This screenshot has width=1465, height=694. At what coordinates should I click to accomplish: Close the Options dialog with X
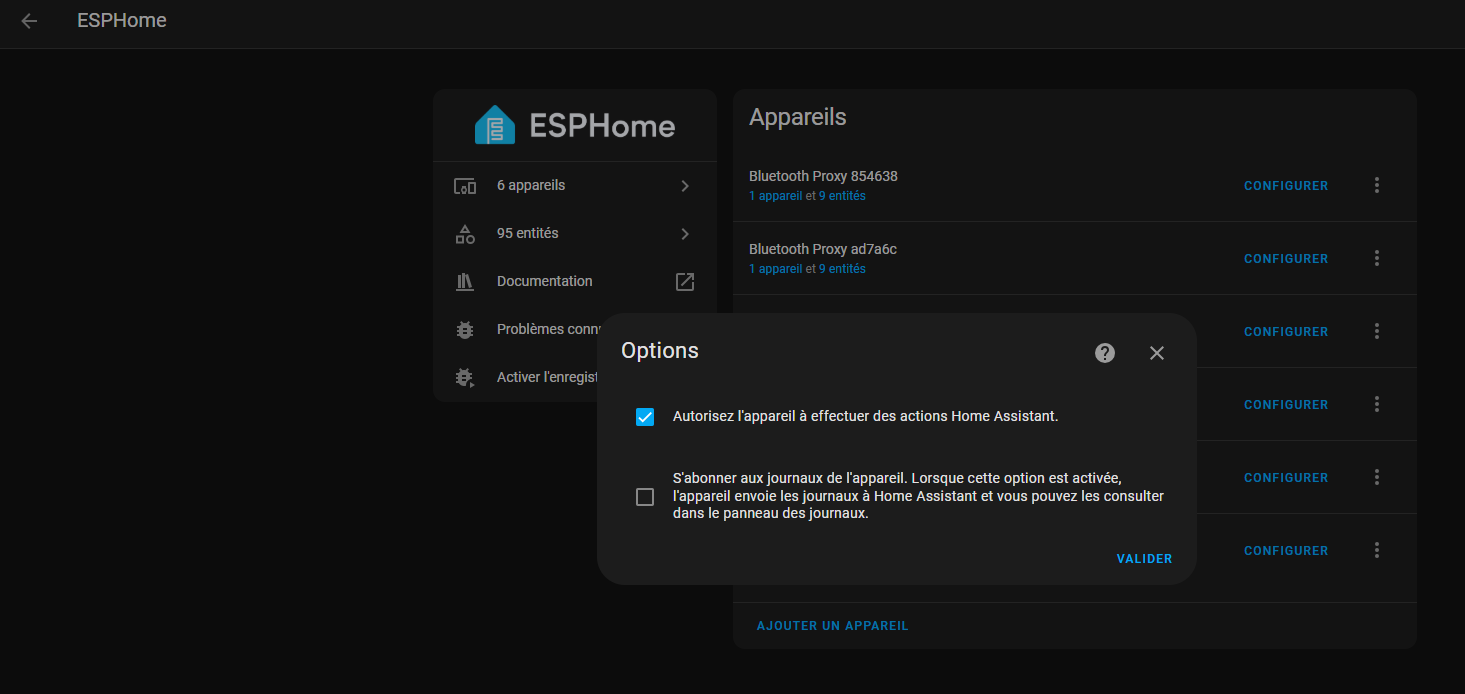[1157, 353]
